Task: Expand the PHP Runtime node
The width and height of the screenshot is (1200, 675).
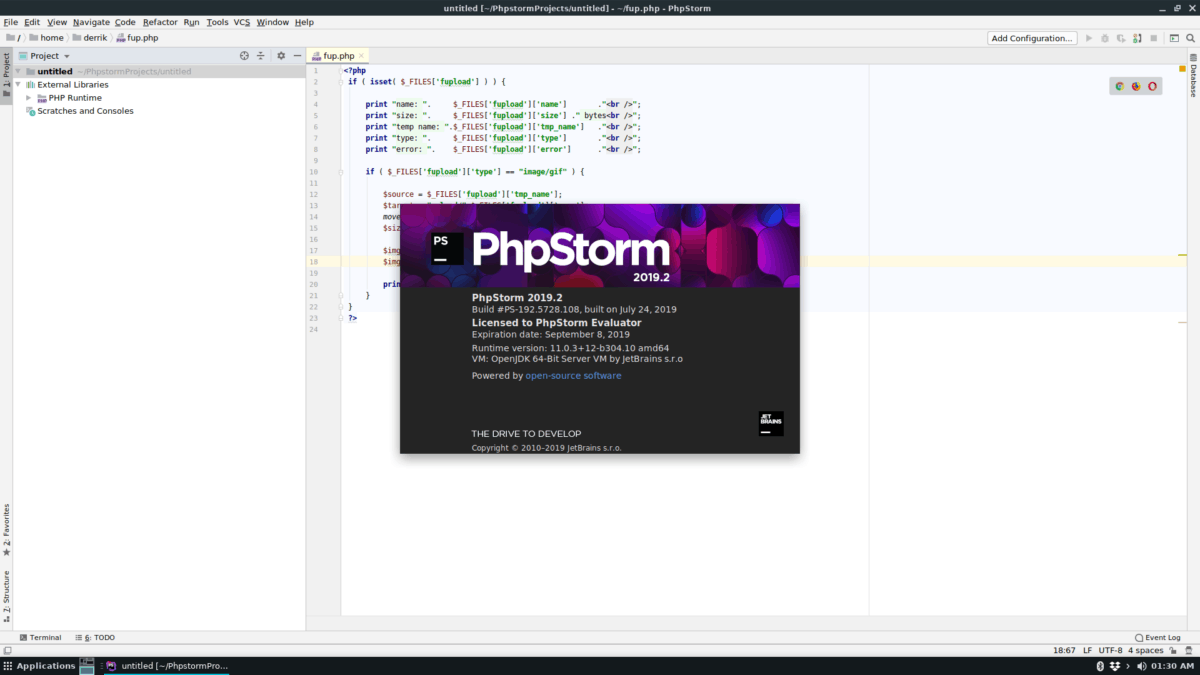Action: tap(29, 98)
